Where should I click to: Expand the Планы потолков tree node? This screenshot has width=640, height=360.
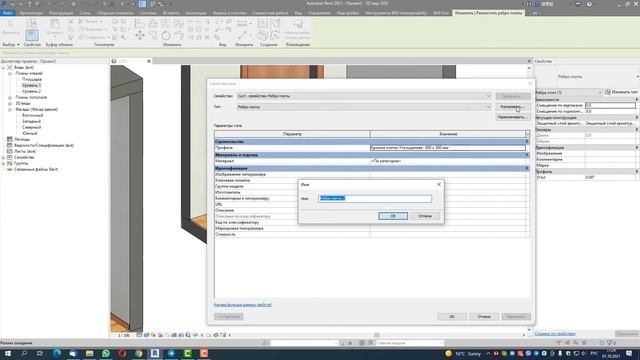[x=10, y=98]
